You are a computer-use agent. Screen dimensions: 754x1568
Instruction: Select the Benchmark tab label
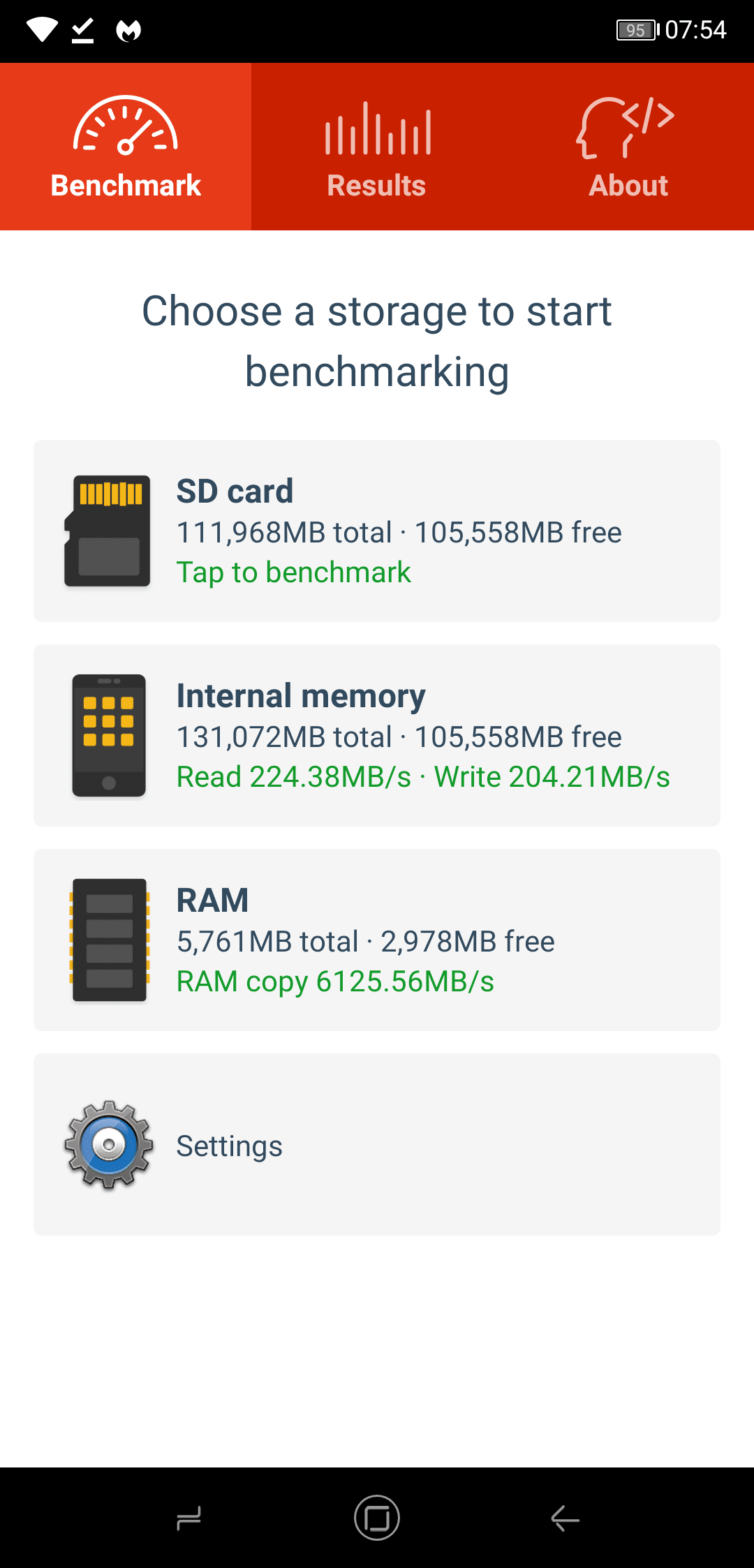click(x=126, y=186)
